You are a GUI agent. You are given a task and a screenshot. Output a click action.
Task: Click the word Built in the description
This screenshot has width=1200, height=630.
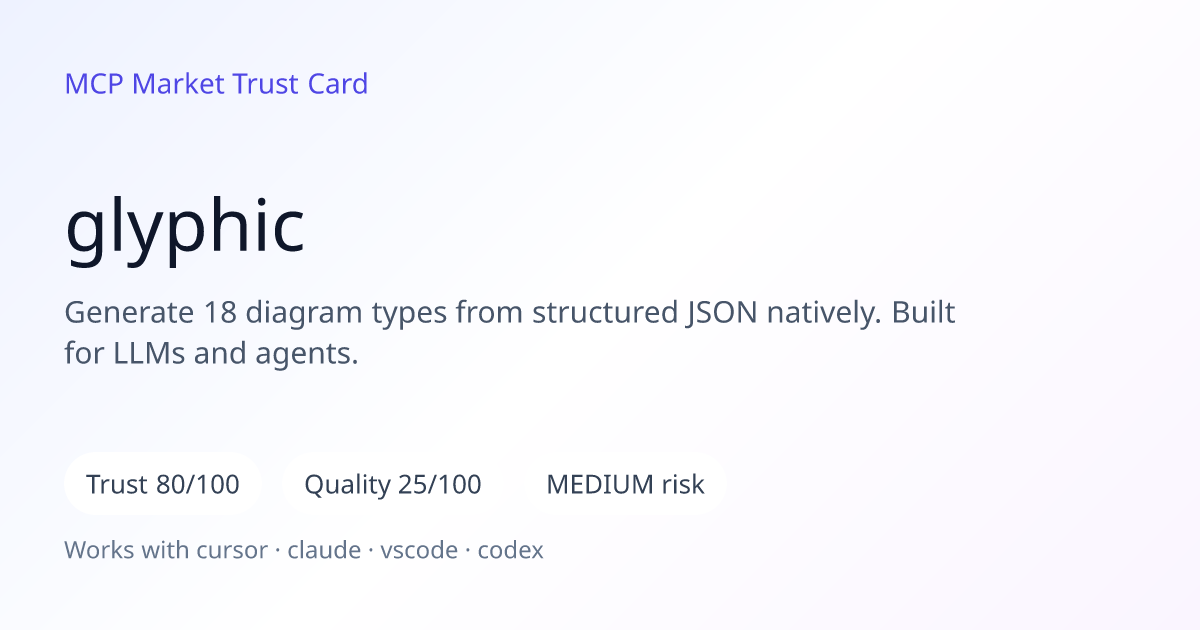click(x=923, y=313)
